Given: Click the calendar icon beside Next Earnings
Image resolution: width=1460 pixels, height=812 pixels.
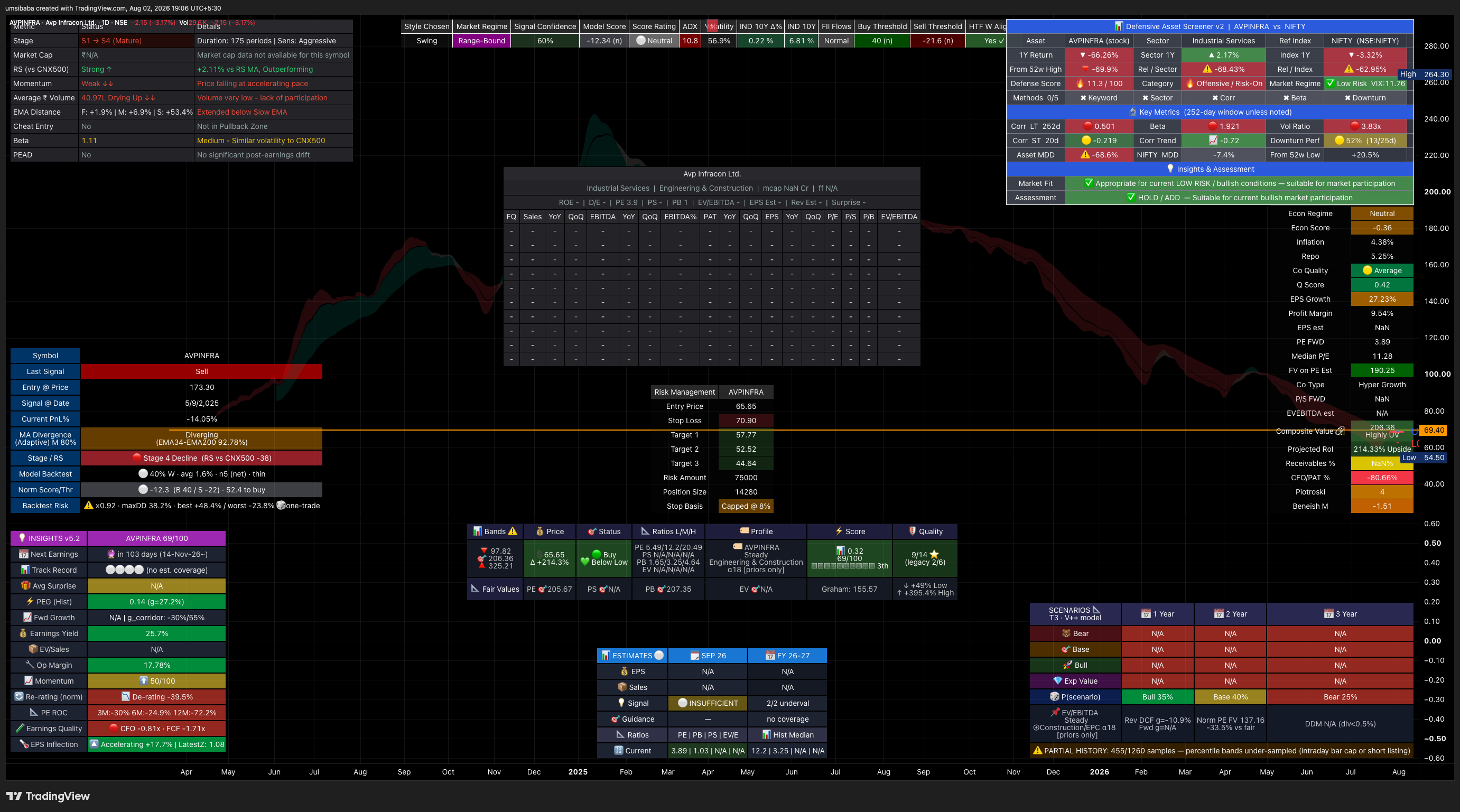Looking at the screenshot, I should (23, 554).
